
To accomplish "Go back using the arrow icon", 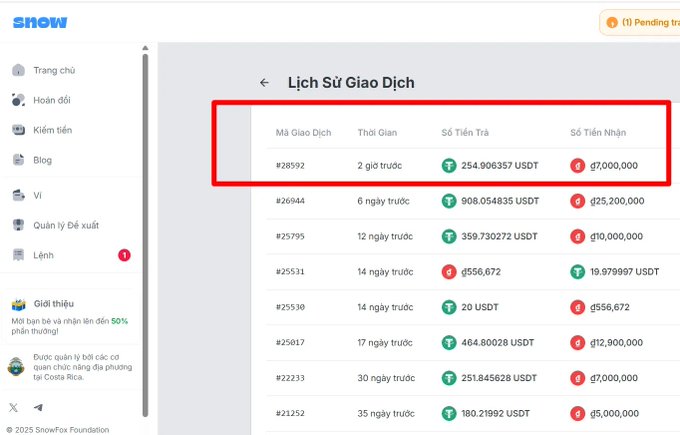I will (x=264, y=83).
